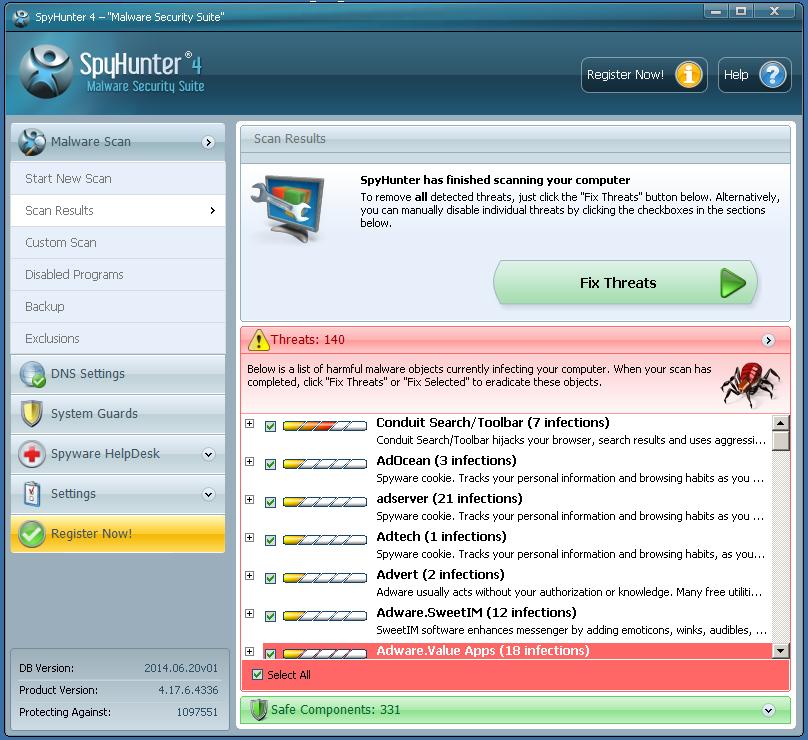Click the threat list scroll down arrow
Viewport: 808px width, 740px height.
(x=781, y=651)
